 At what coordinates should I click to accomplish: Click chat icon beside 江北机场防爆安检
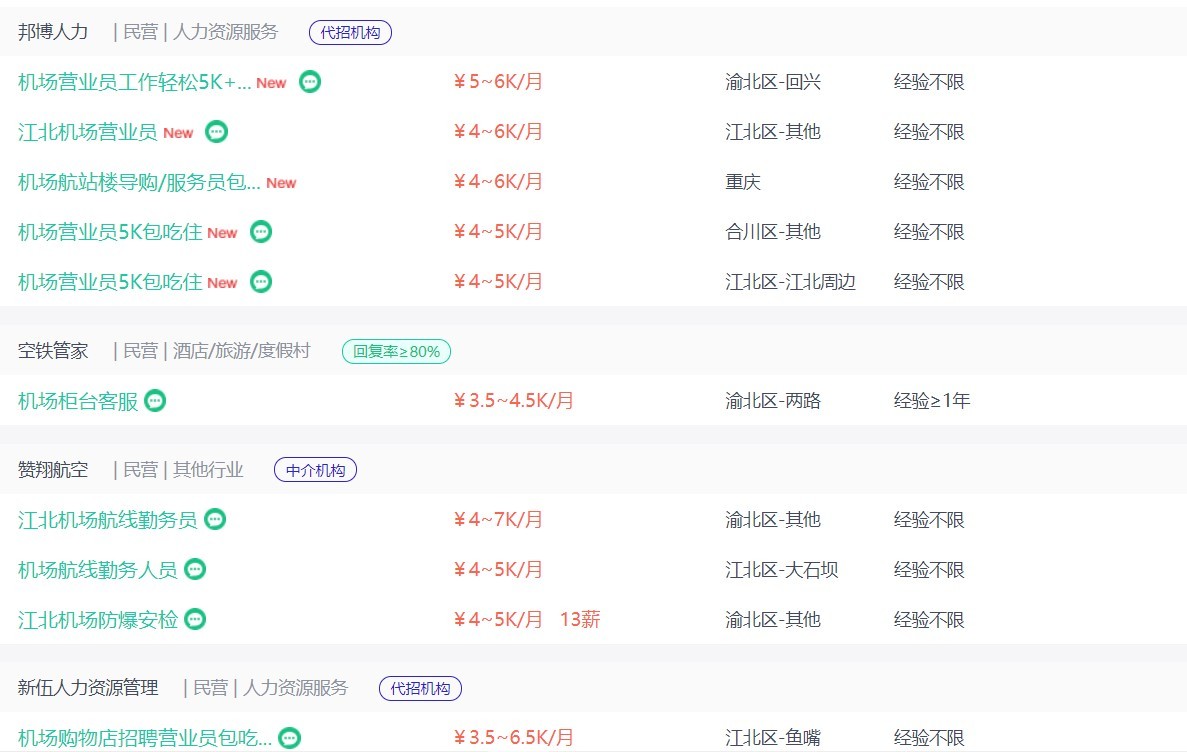pyautogui.click(x=196, y=620)
